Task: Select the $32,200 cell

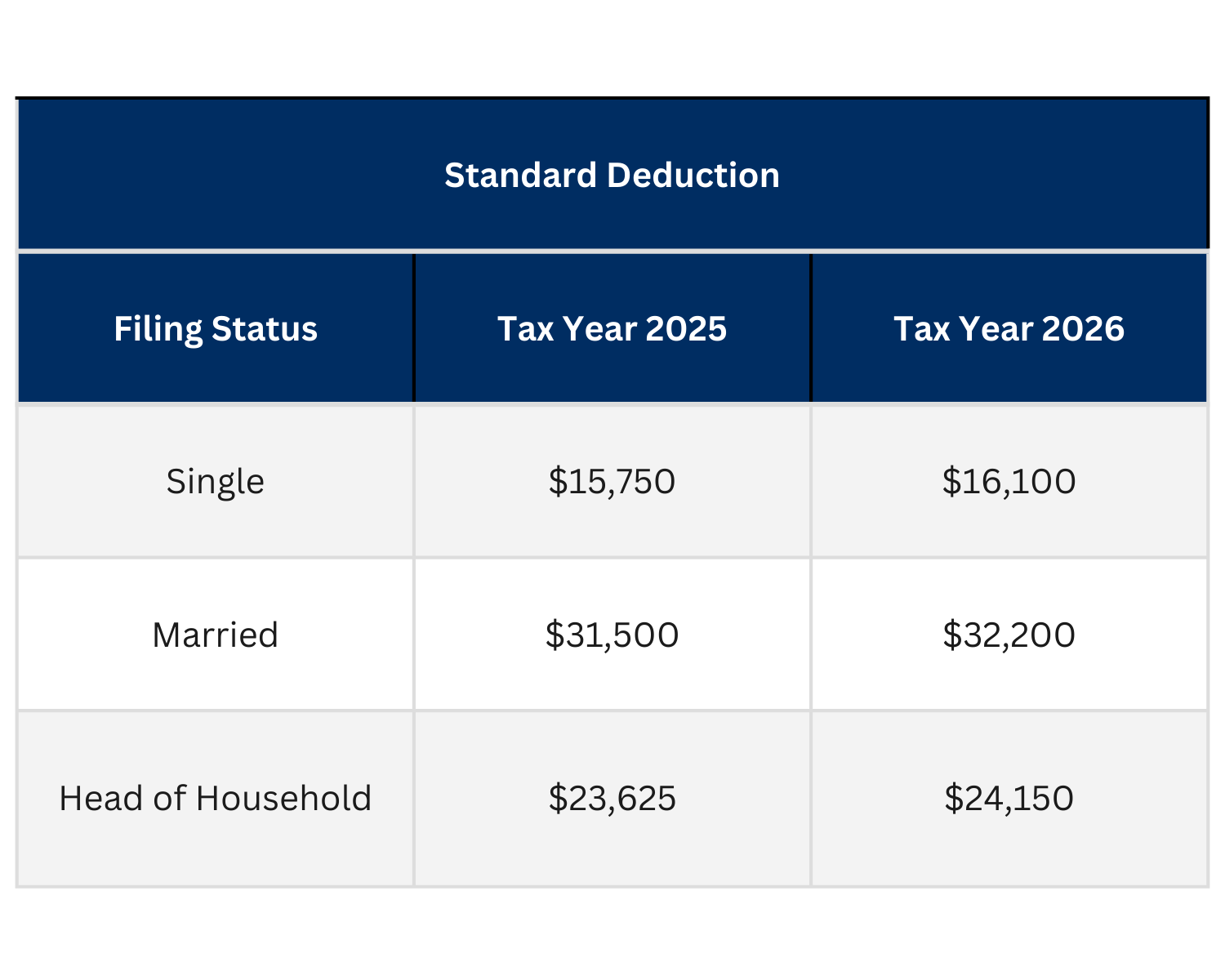Action: coord(1009,635)
